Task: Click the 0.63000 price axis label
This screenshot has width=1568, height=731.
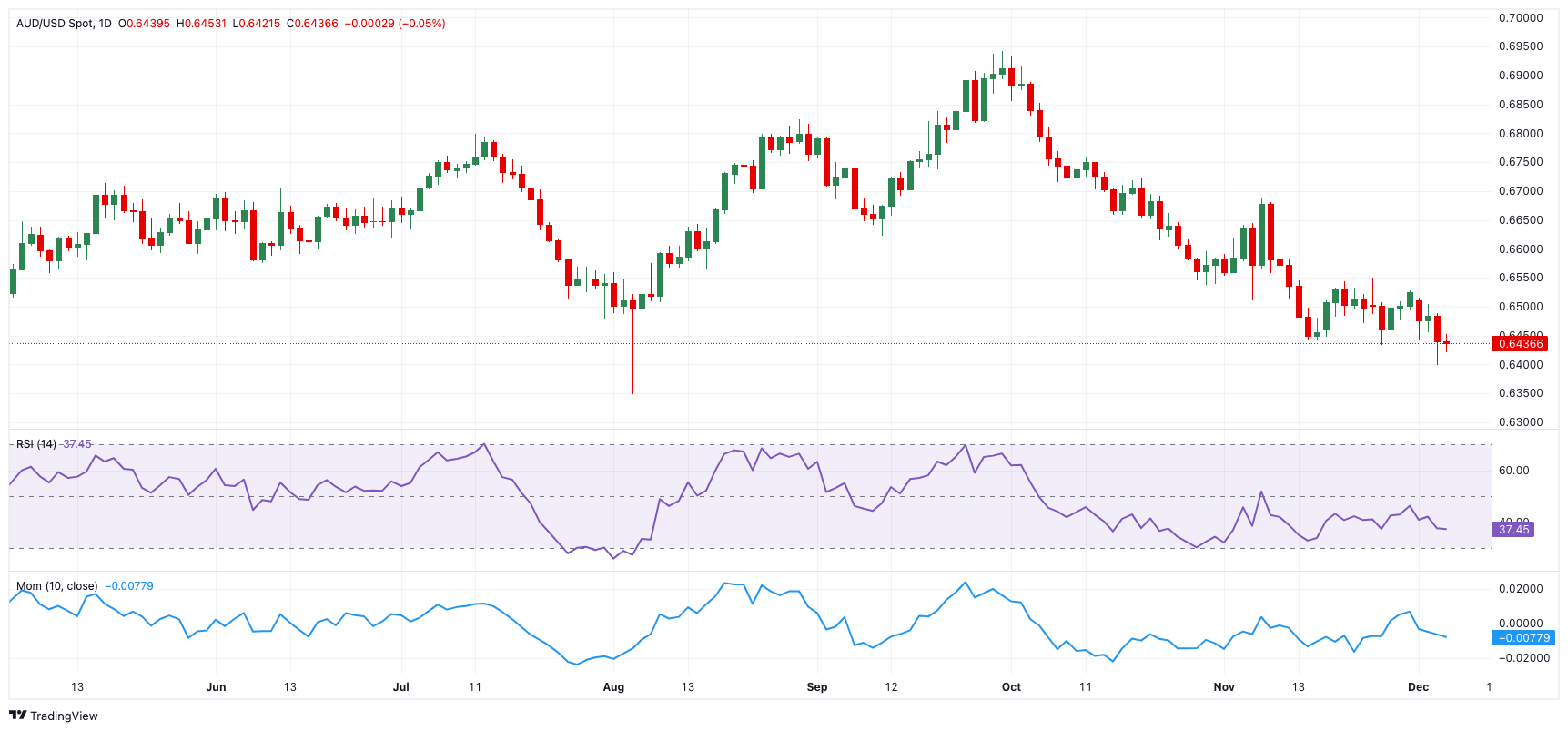Action: tap(1521, 422)
